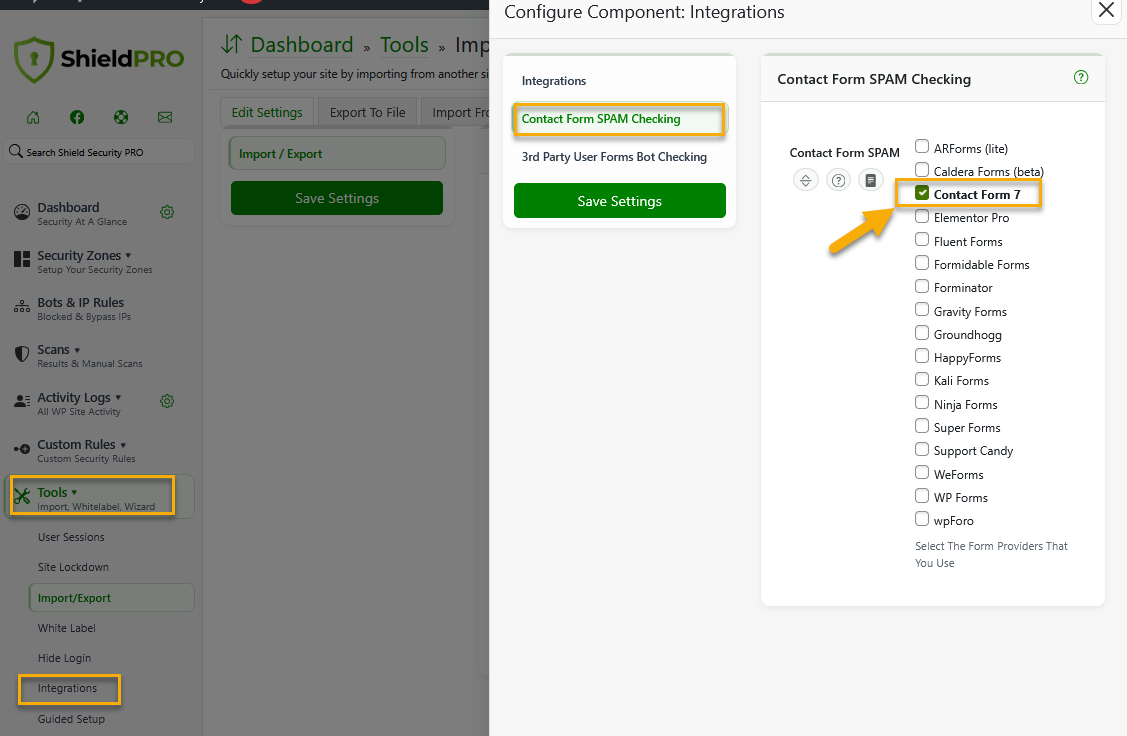Switch to Export To File tab
This screenshot has height=736, width=1127.
tap(367, 112)
